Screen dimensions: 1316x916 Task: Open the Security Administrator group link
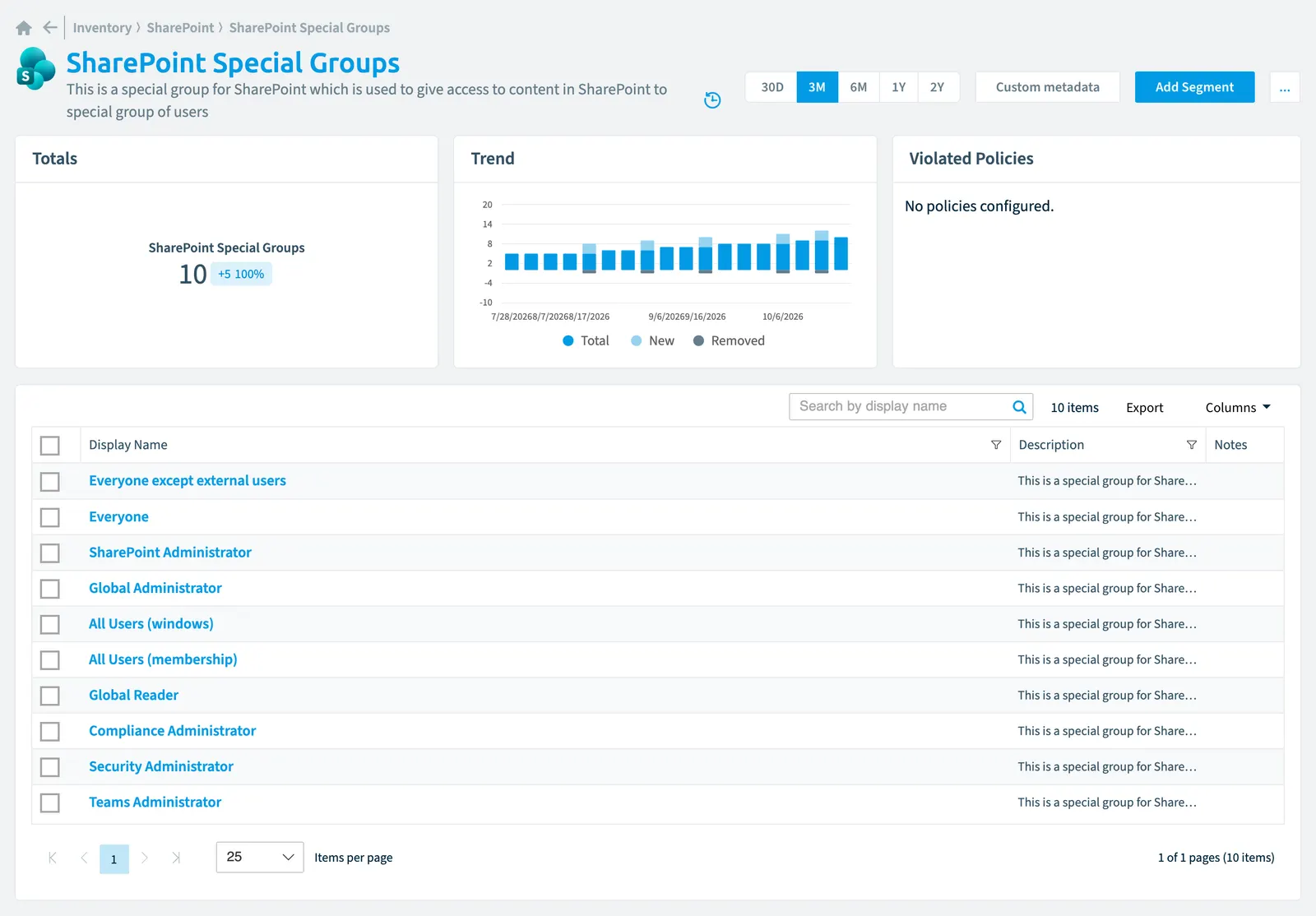pyautogui.click(x=161, y=766)
